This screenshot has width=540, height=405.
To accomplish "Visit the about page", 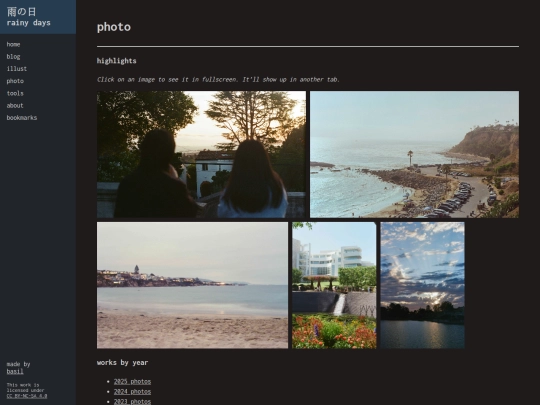I will click(x=15, y=105).
